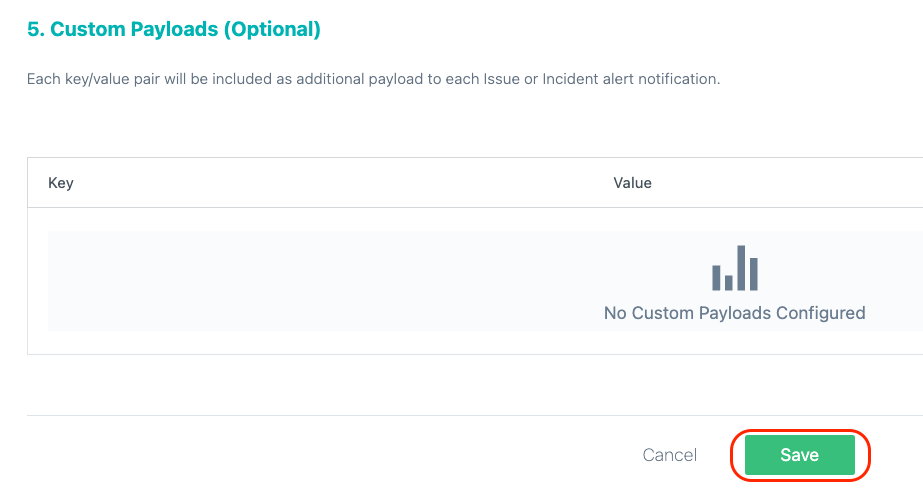The width and height of the screenshot is (923, 493).
Task: Click the word Optional in the heading
Action: pos(272,29)
